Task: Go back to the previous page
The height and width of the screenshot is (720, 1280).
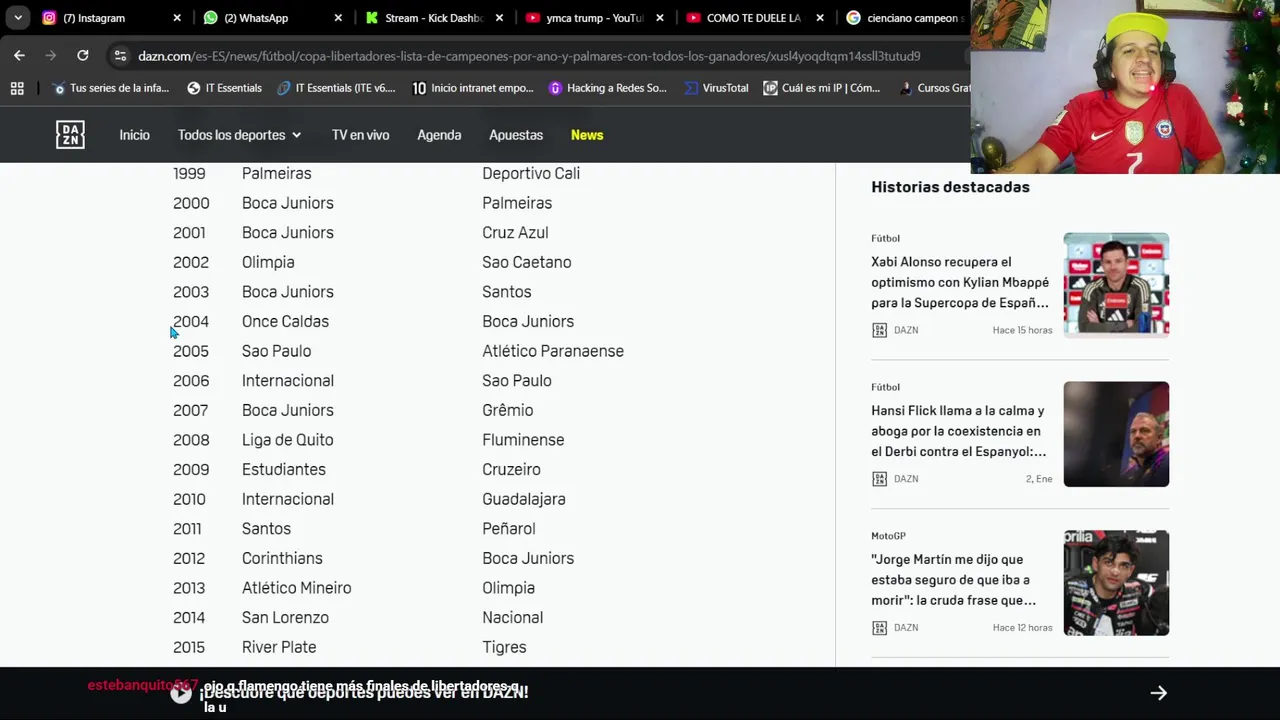Action: click(19, 56)
